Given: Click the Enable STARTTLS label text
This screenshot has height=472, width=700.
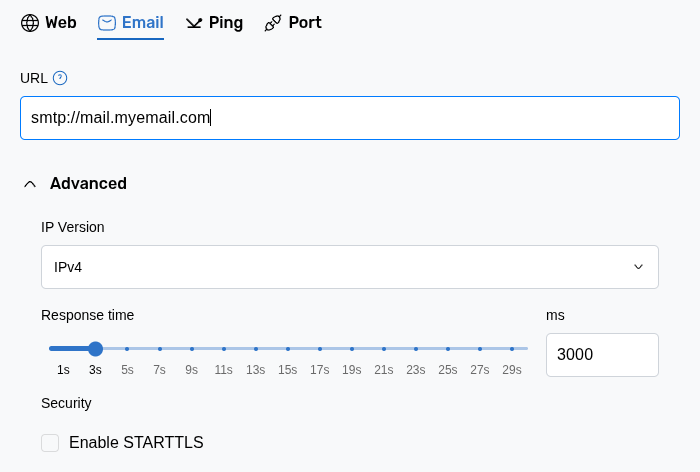Looking at the screenshot, I should [x=136, y=443].
